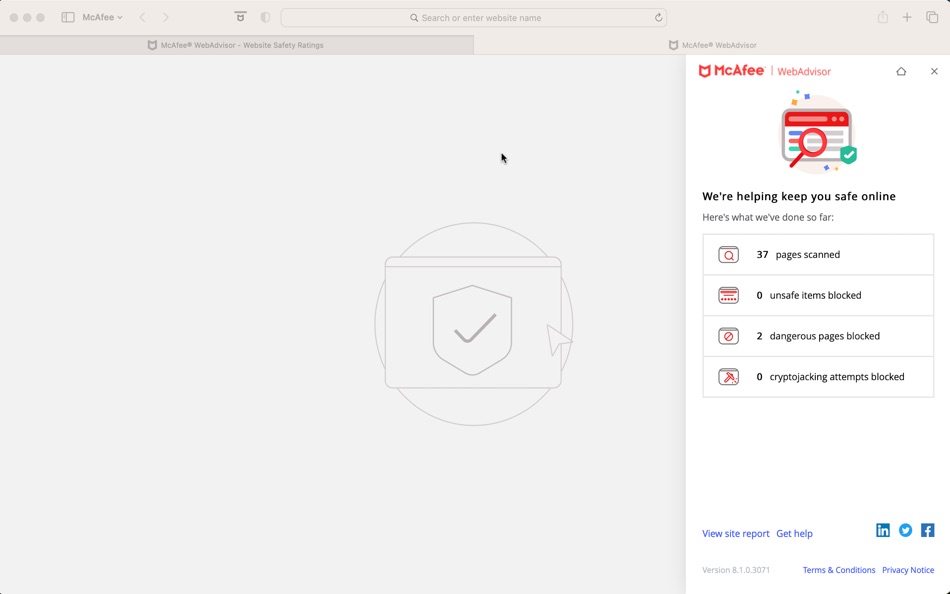950x594 pixels.
Task: Add a new tab with plus button
Action: [x=907, y=18]
